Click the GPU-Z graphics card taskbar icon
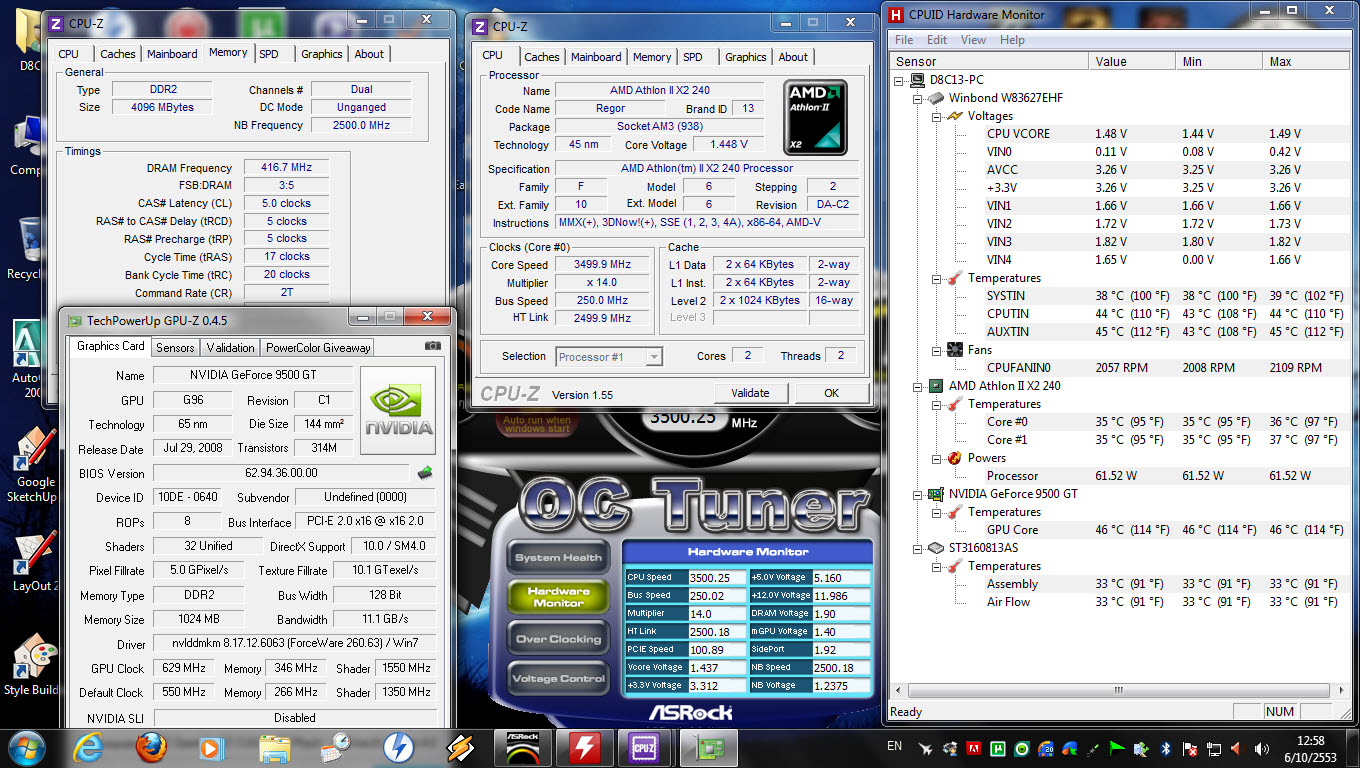Screen dimensions: 1360x768 [708, 747]
